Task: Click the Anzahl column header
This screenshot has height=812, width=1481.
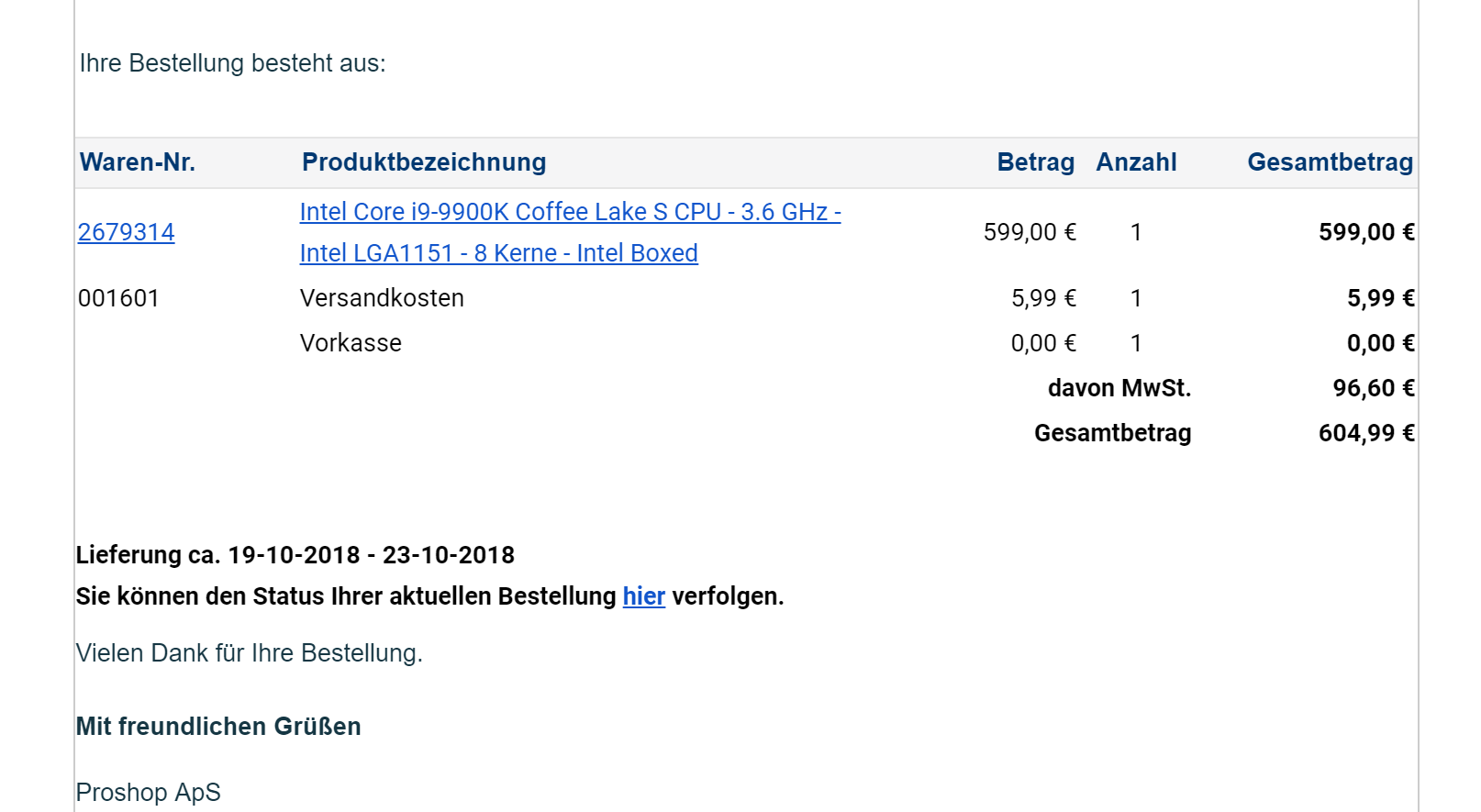Action: pos(1136,162)
